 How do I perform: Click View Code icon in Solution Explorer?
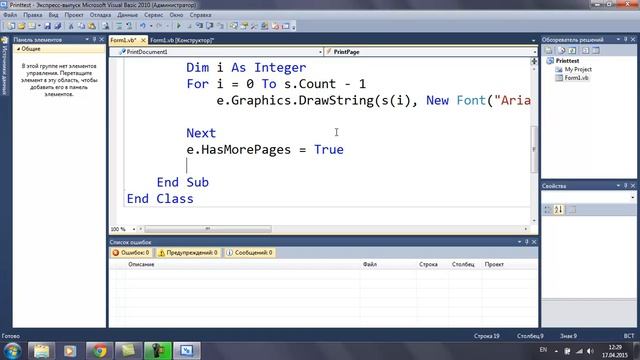point(585,51)
